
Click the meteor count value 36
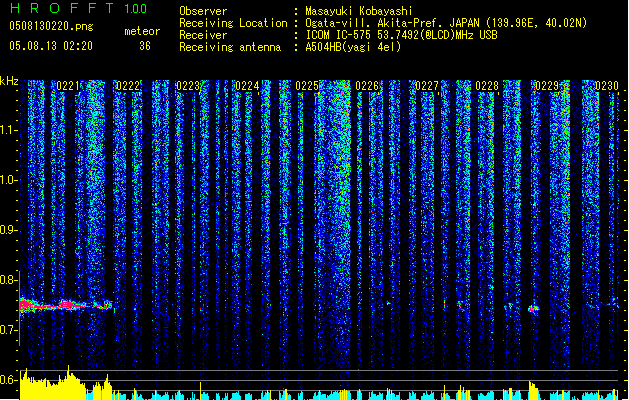145,46
